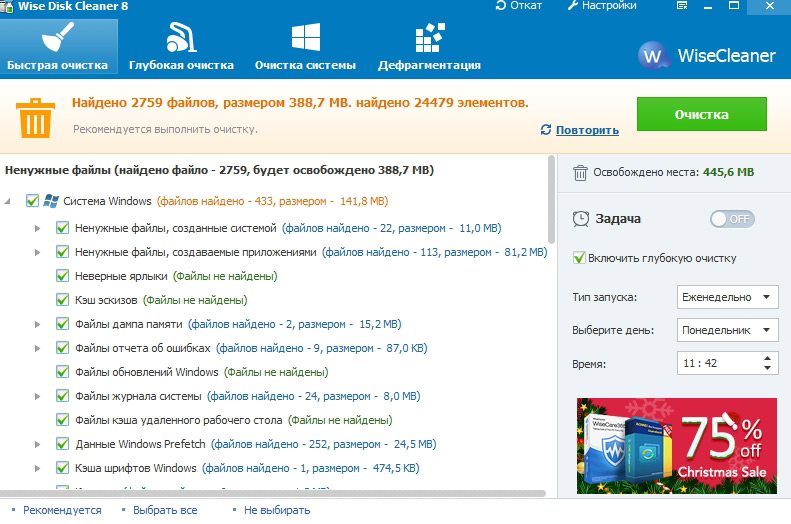Screen dimensions: 791x524
Task: Toggle Файлы обновлений Windows checkbox
Action: pos(63,372)
